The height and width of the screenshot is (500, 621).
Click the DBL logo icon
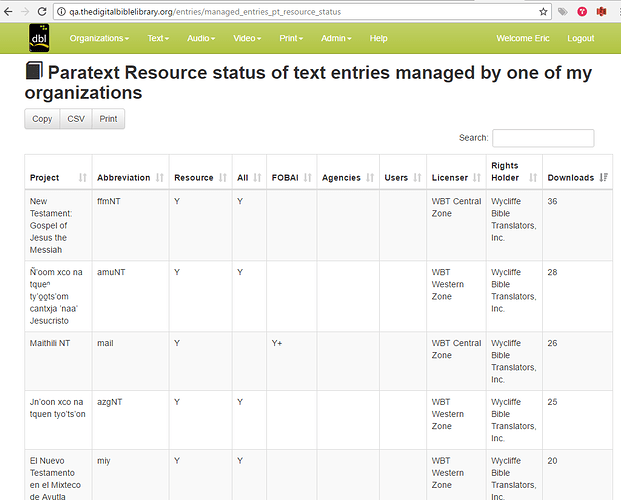click(x=39, y=38)
